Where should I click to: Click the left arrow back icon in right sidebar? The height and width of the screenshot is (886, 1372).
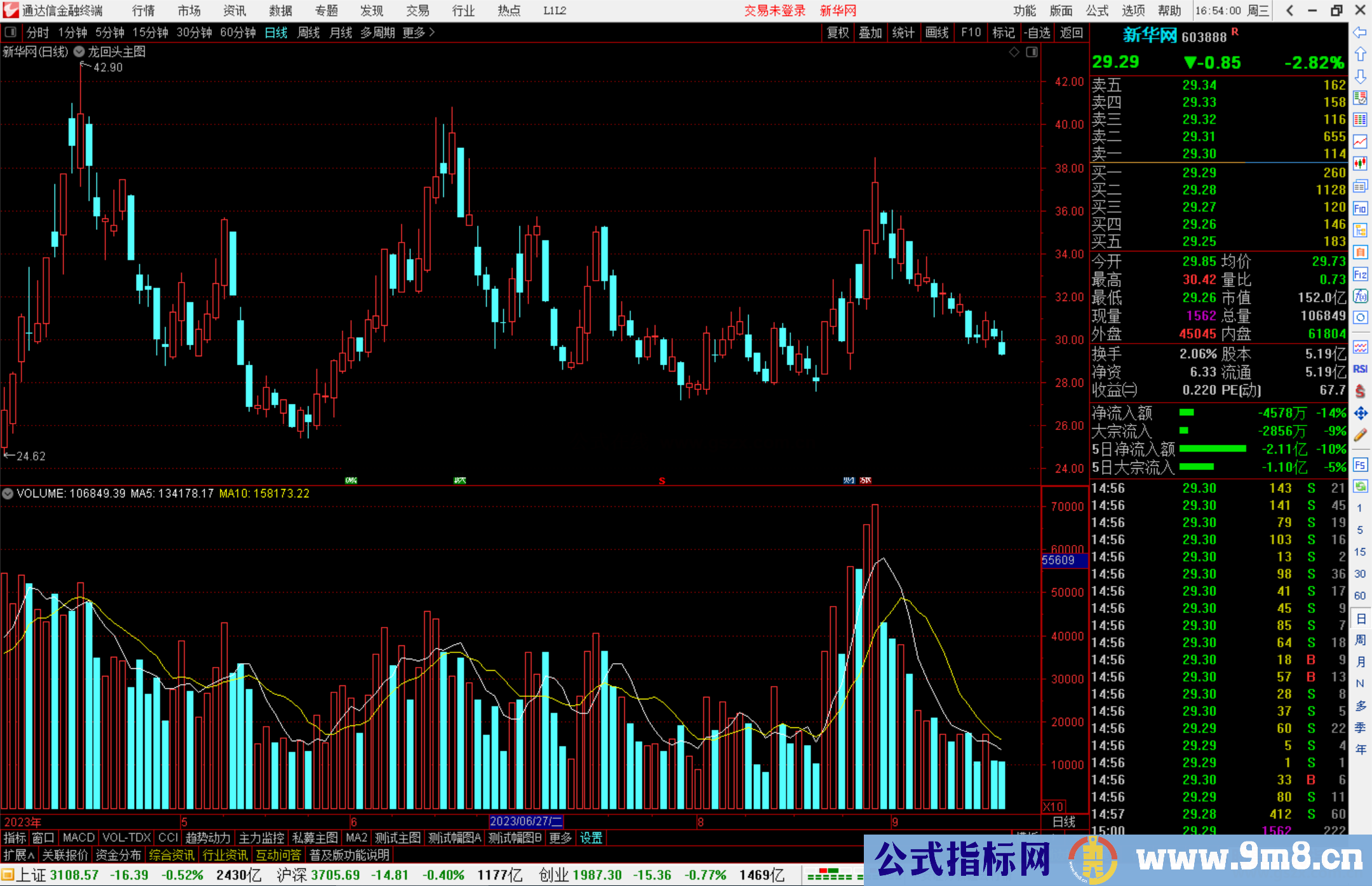click(1360, 32)
